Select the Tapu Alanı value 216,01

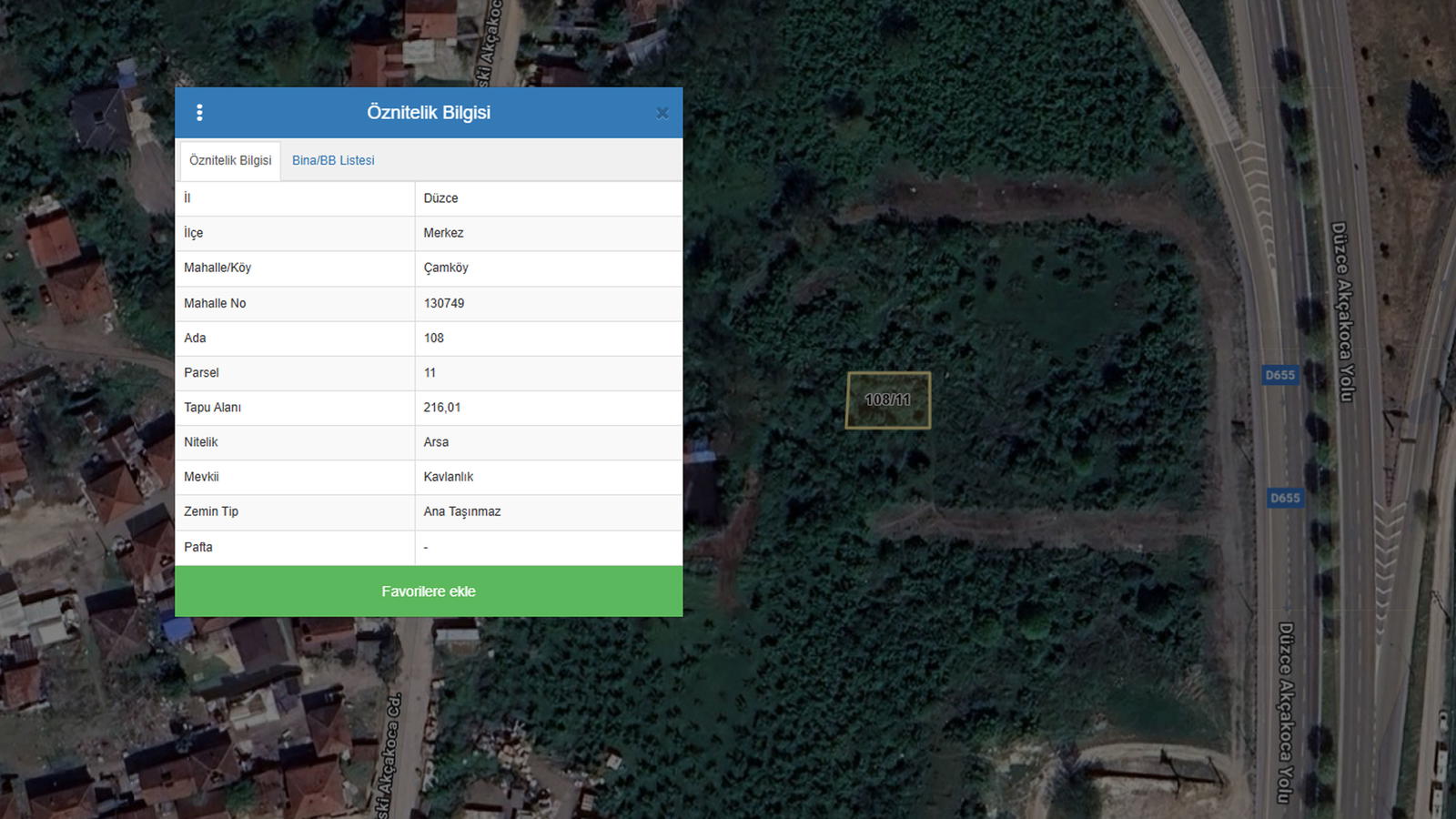[442, 407]
